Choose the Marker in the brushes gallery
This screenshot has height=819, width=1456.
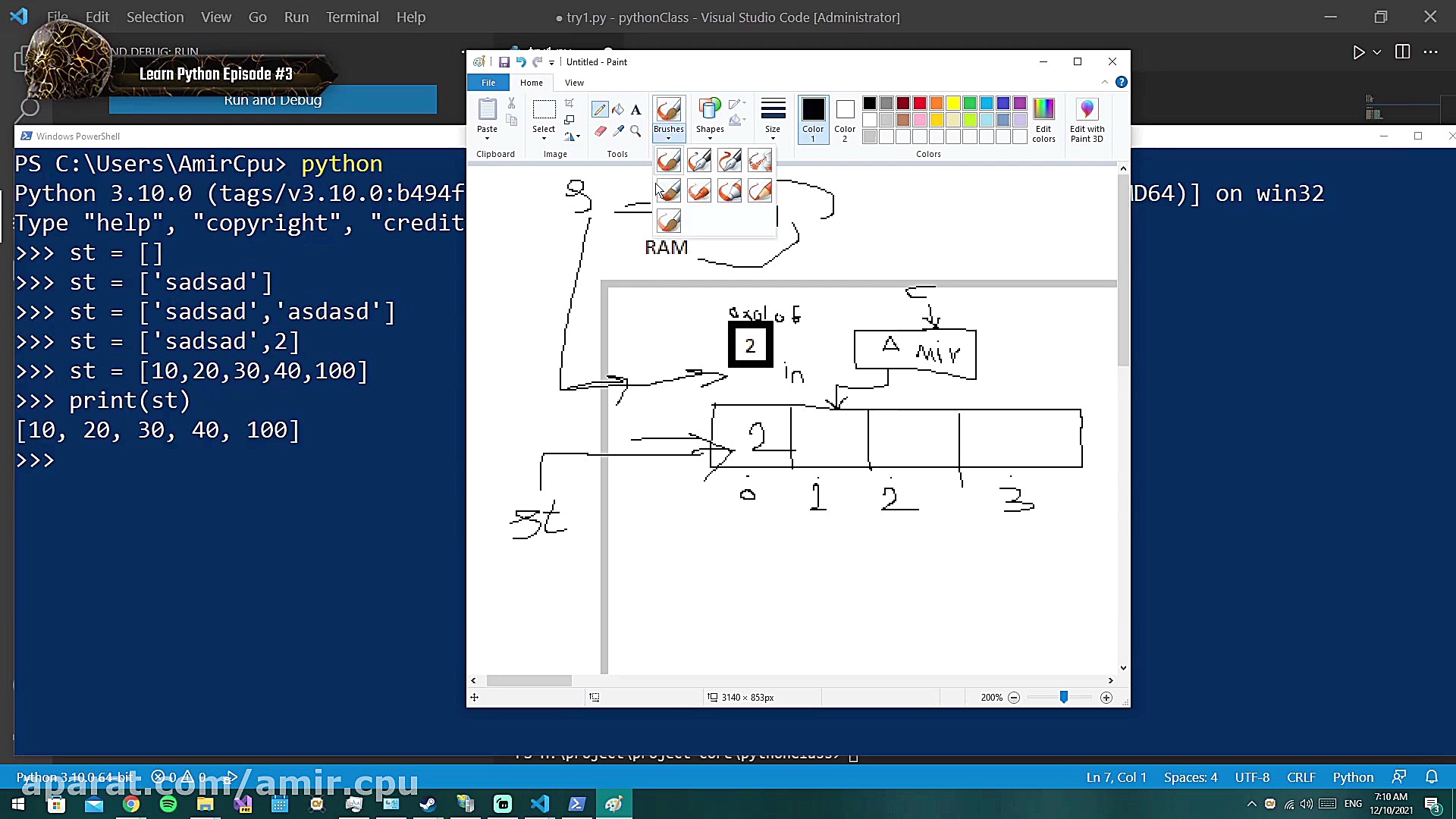pyautogui.click(x=729, y=191)
